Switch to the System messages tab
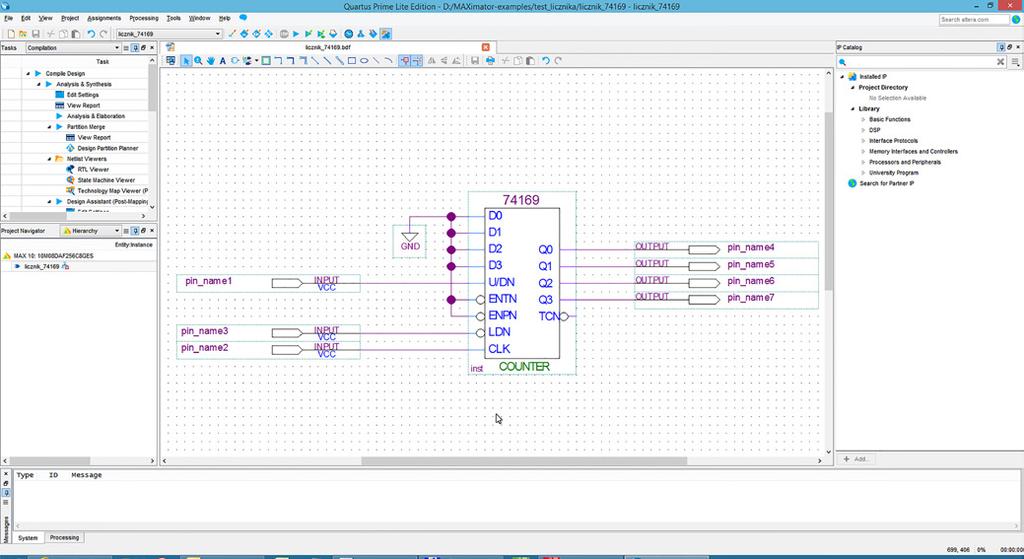This screenshot has height=559, width=1024. pos(27,537)
